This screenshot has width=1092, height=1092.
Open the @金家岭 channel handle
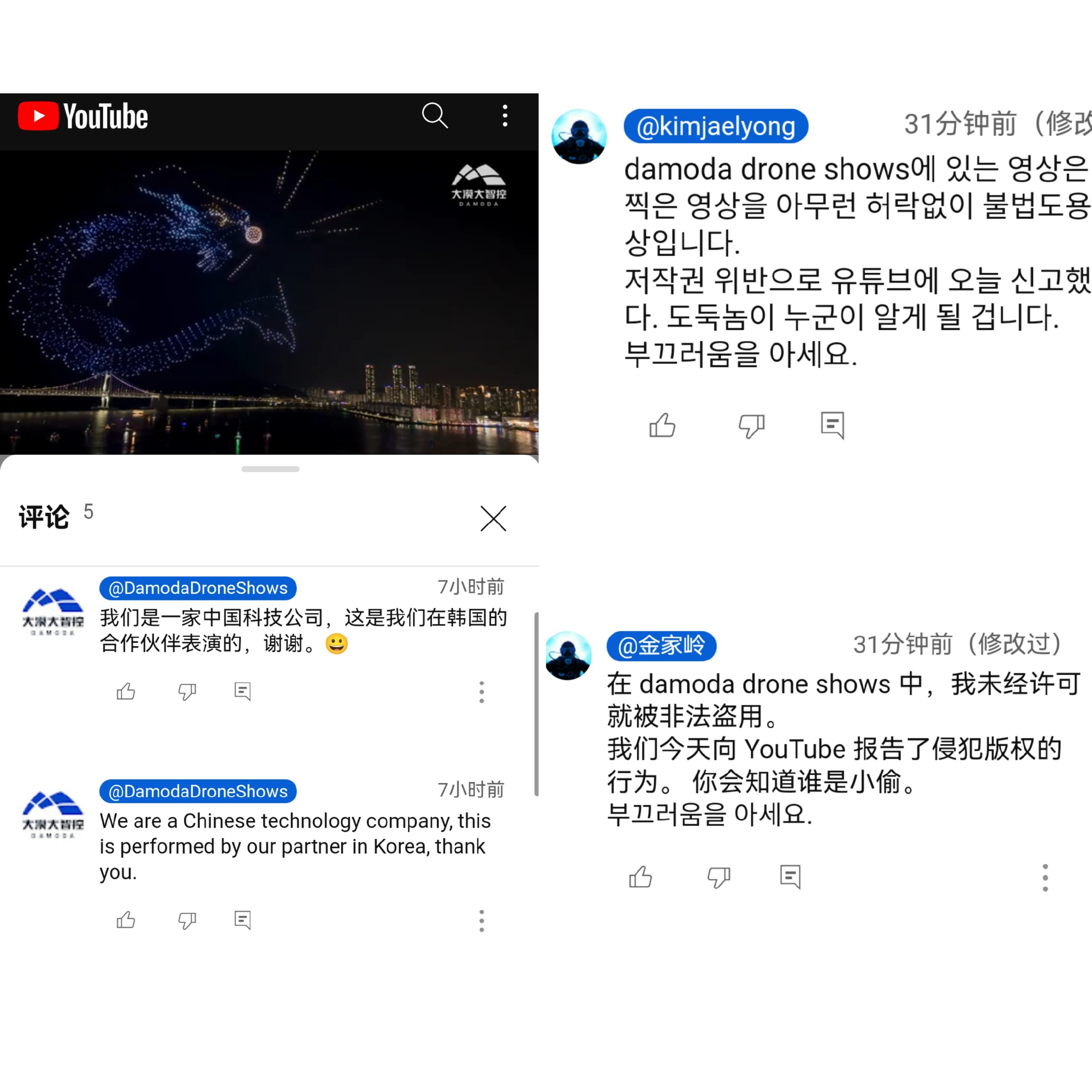click(x=661, y=645)
